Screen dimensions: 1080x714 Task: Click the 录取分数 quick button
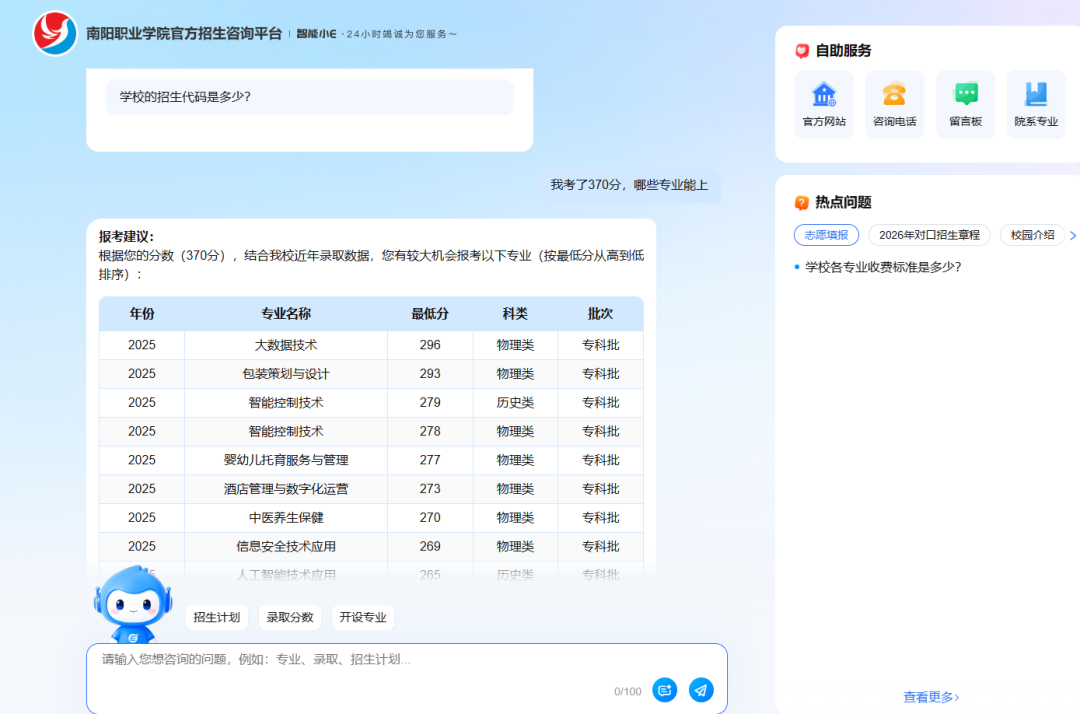pos(290,617)
